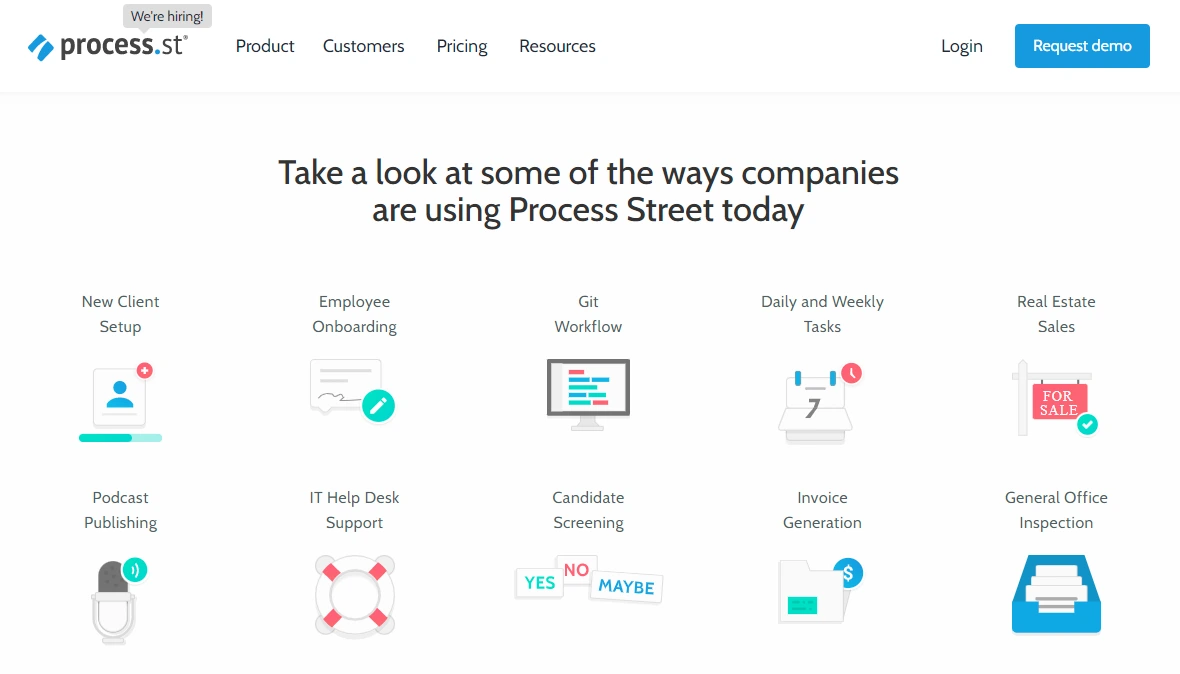Click the New Client Setup person icon

click(x=120, y=398)
